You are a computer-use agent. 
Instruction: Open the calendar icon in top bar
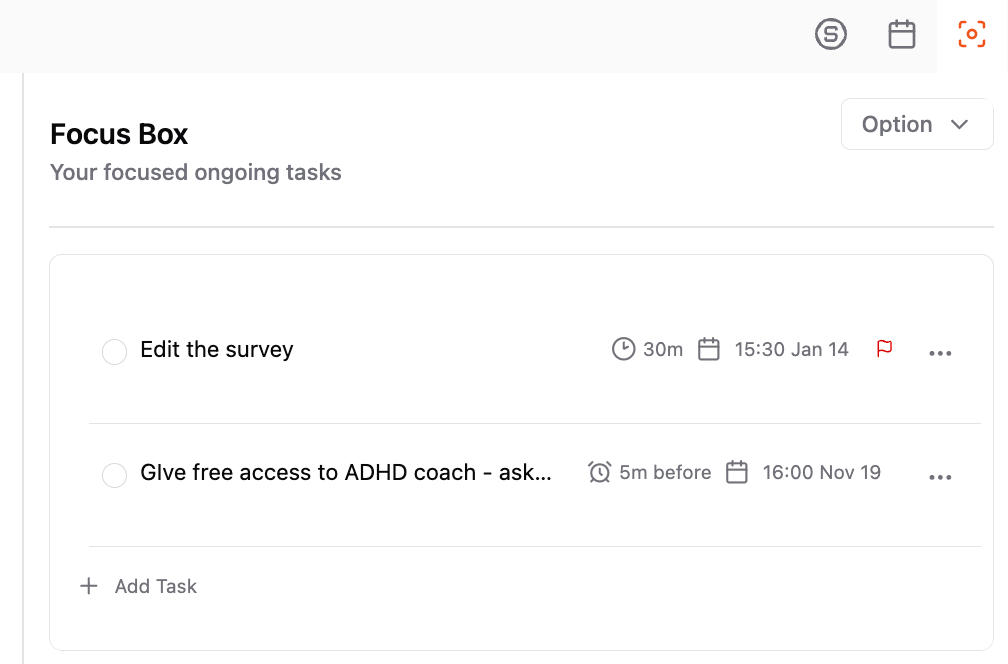901,34
